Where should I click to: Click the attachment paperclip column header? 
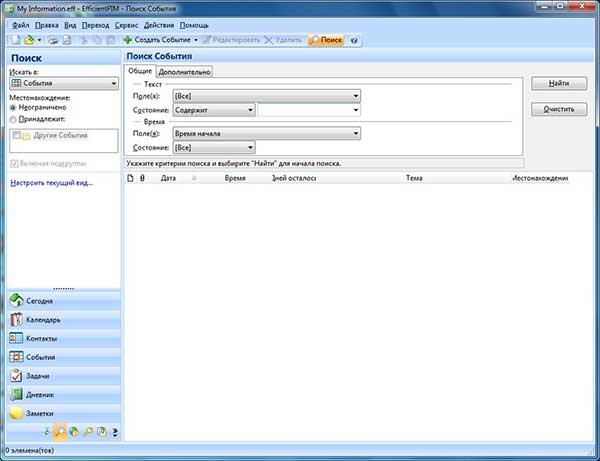[142, 178]
